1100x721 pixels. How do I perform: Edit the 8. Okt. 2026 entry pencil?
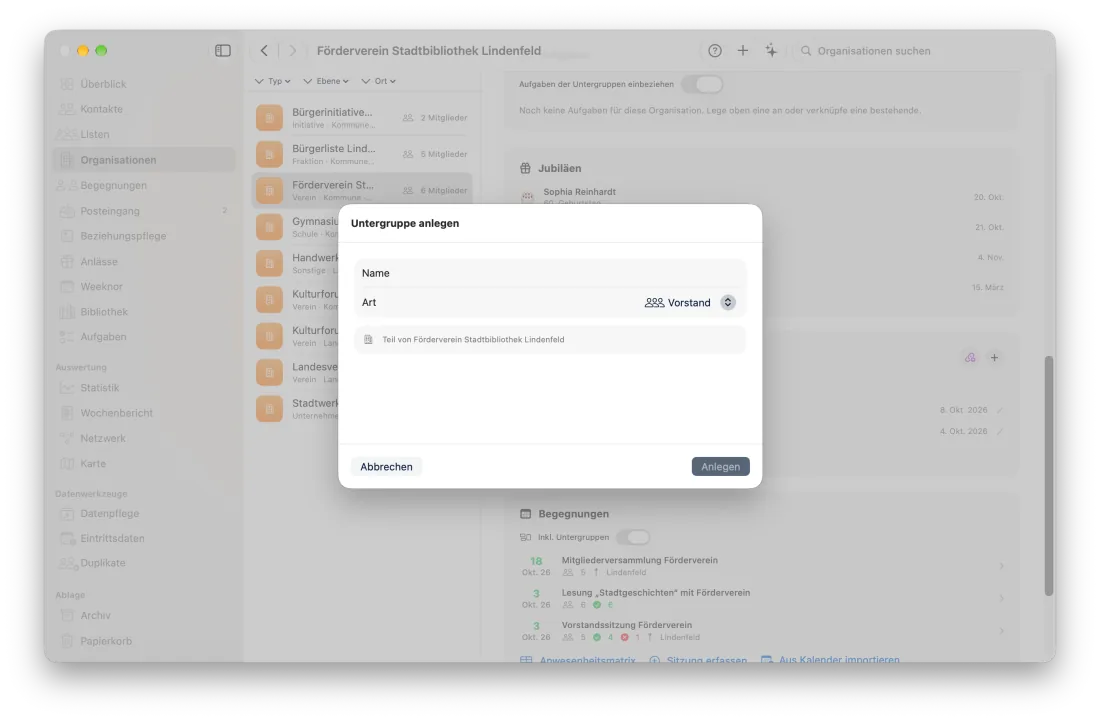pos(1000,410)
